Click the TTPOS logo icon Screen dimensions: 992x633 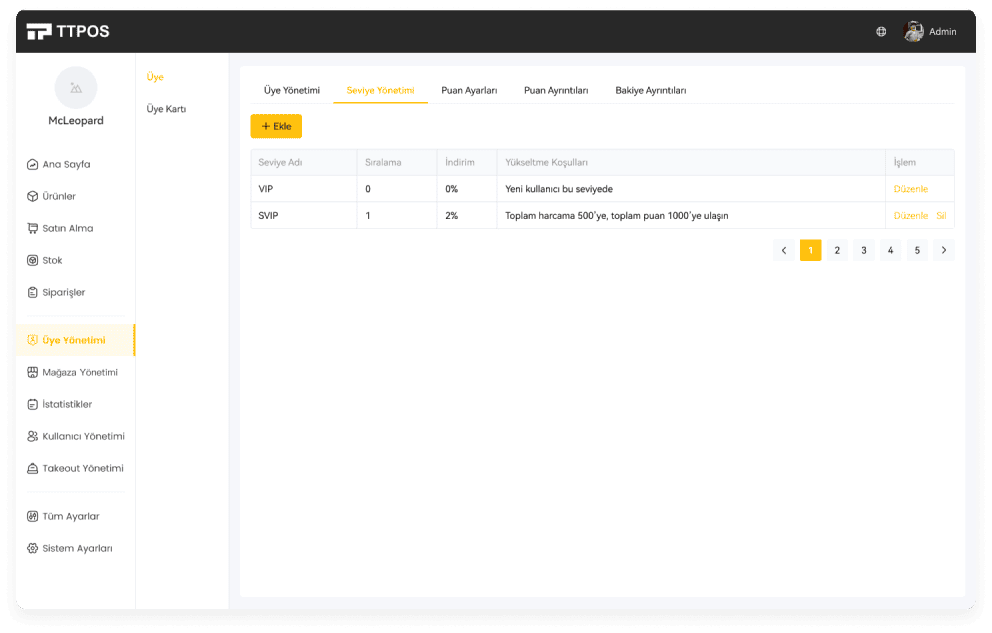coord(39,31)
